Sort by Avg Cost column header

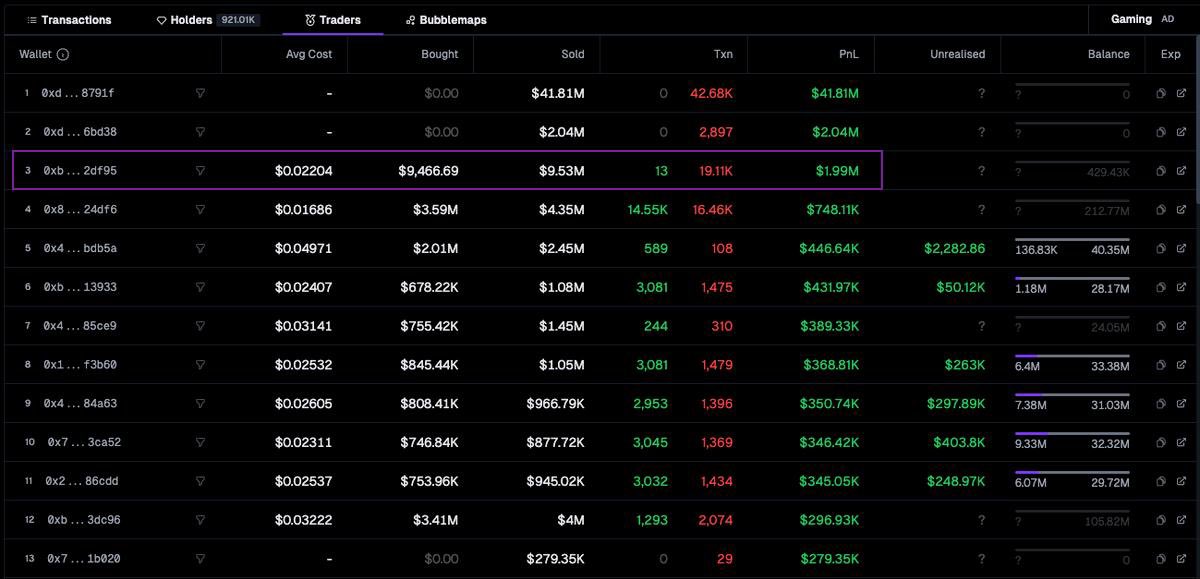coord(309,54)
